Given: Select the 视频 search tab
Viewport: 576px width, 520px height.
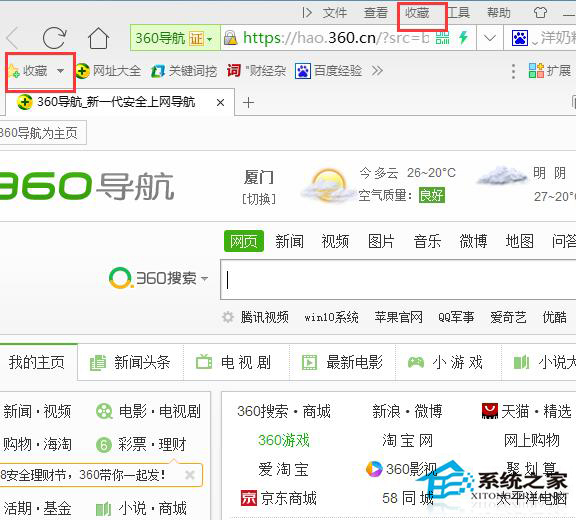Looking at the screenshot, I should point(335,241).
